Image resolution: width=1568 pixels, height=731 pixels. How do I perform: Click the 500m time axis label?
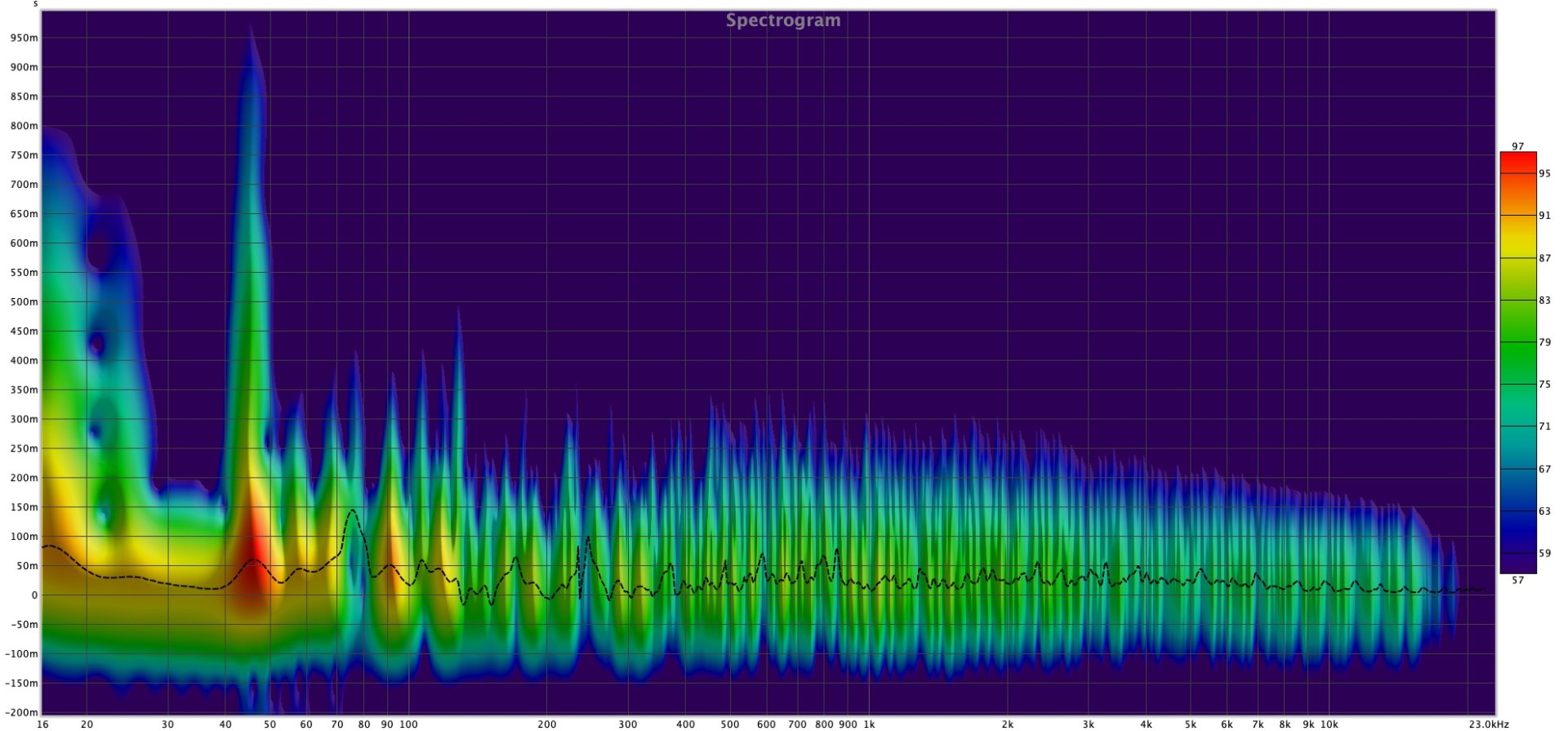24,301
